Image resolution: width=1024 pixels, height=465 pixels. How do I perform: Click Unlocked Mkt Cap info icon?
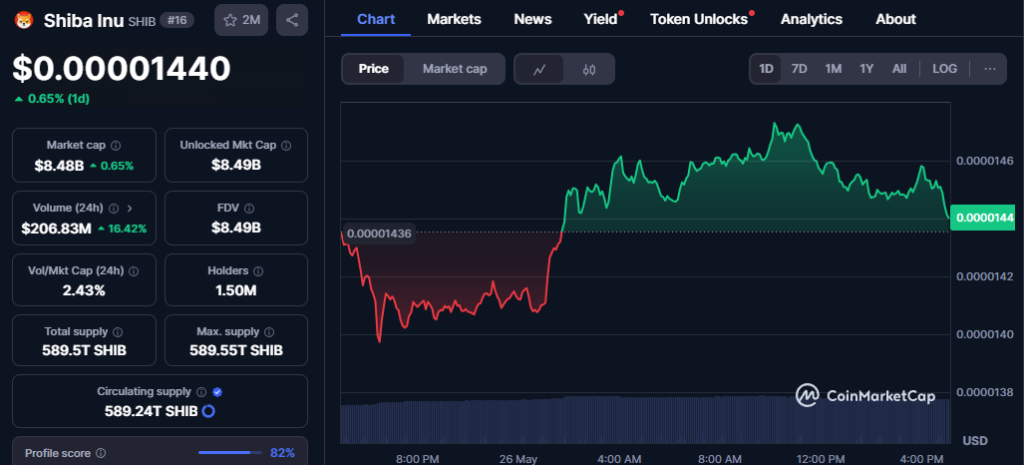coord(287,146)
